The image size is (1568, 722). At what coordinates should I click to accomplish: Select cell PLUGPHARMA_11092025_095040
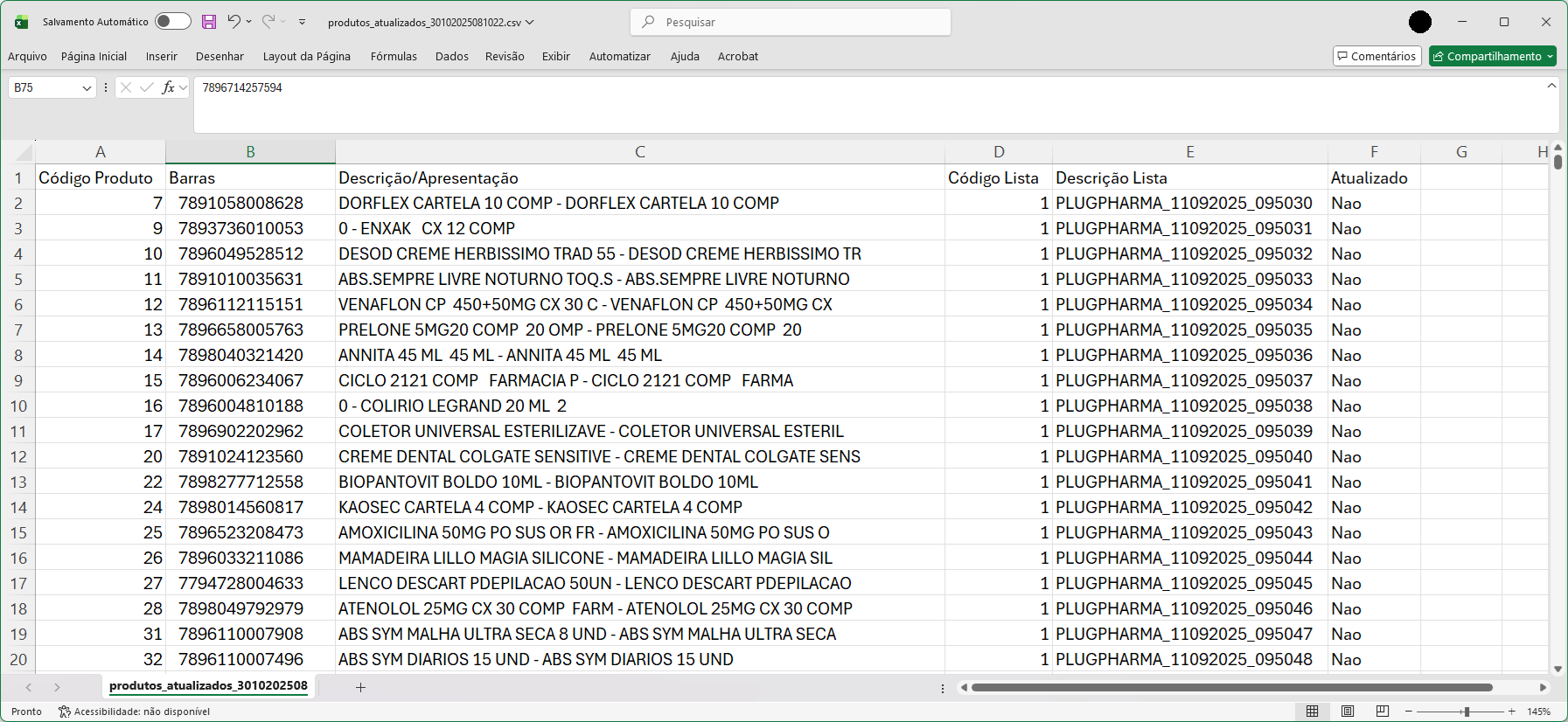pyautogui.click(x=1190, y=456)
